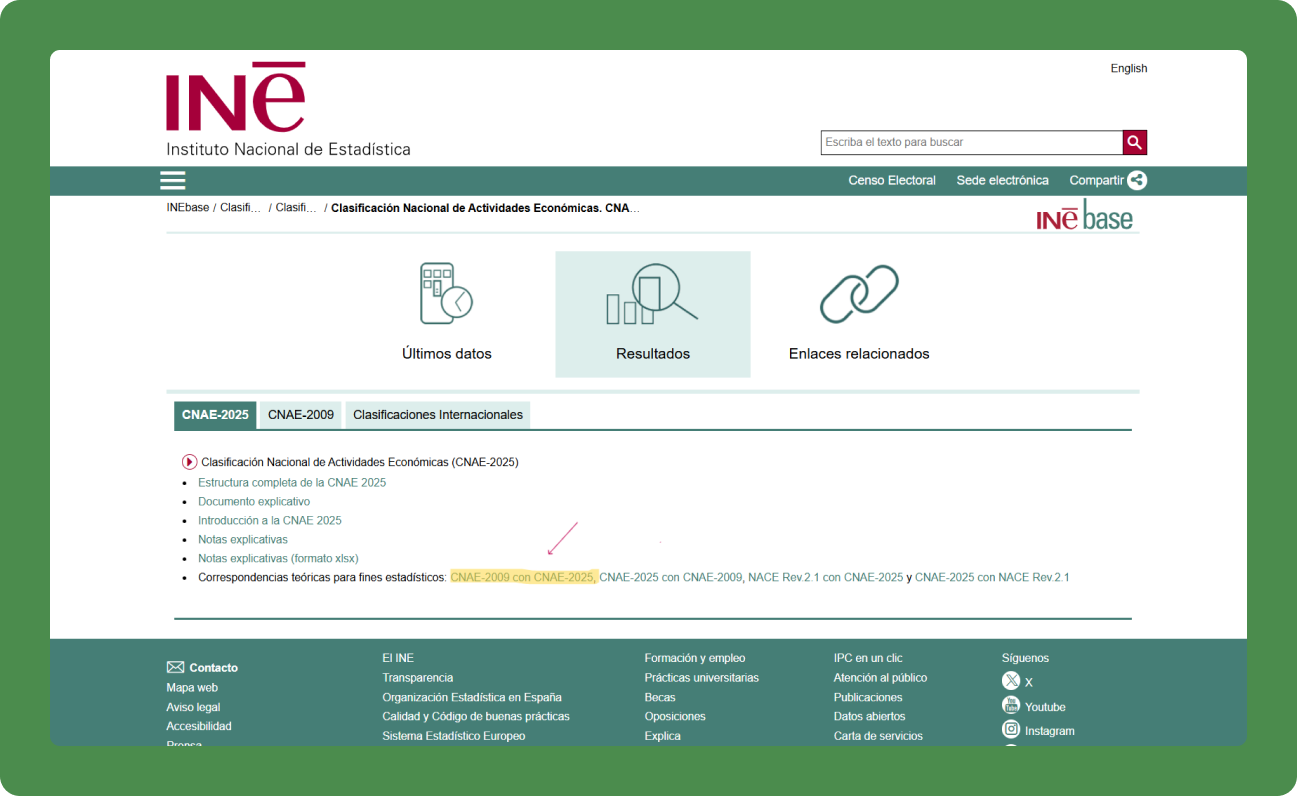This screenshot has width=1297, height=796.
Task: Open Organización Estadística en España link
Action: click(x=472, y=697)
